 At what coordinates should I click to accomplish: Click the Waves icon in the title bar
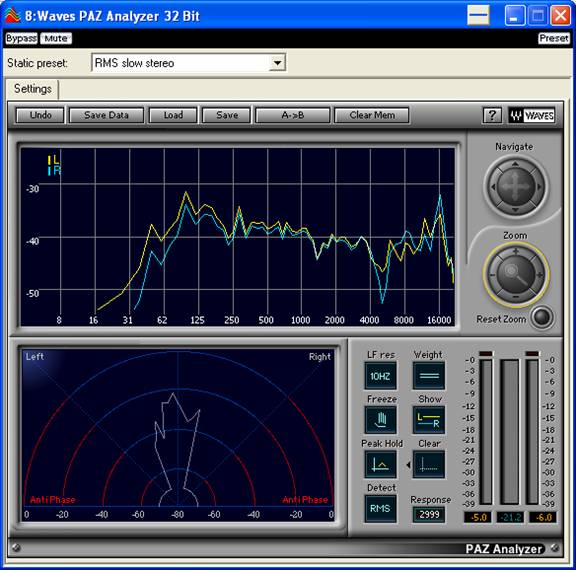coord(12,15)
